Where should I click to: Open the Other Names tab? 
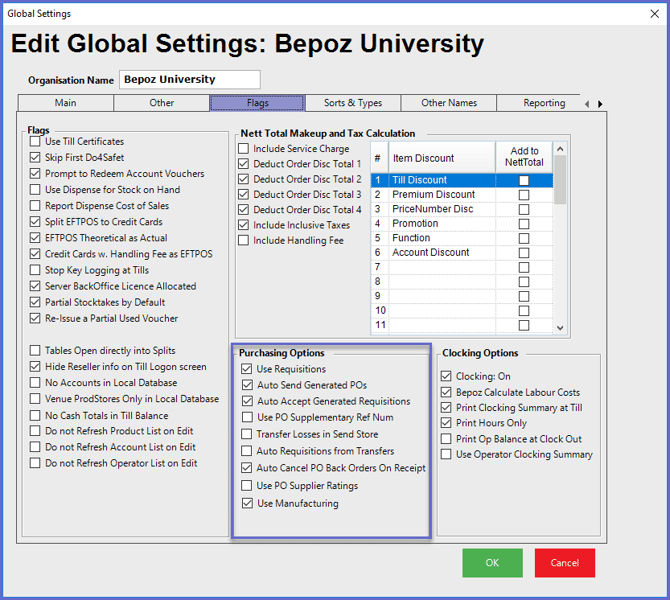(449, 103)
